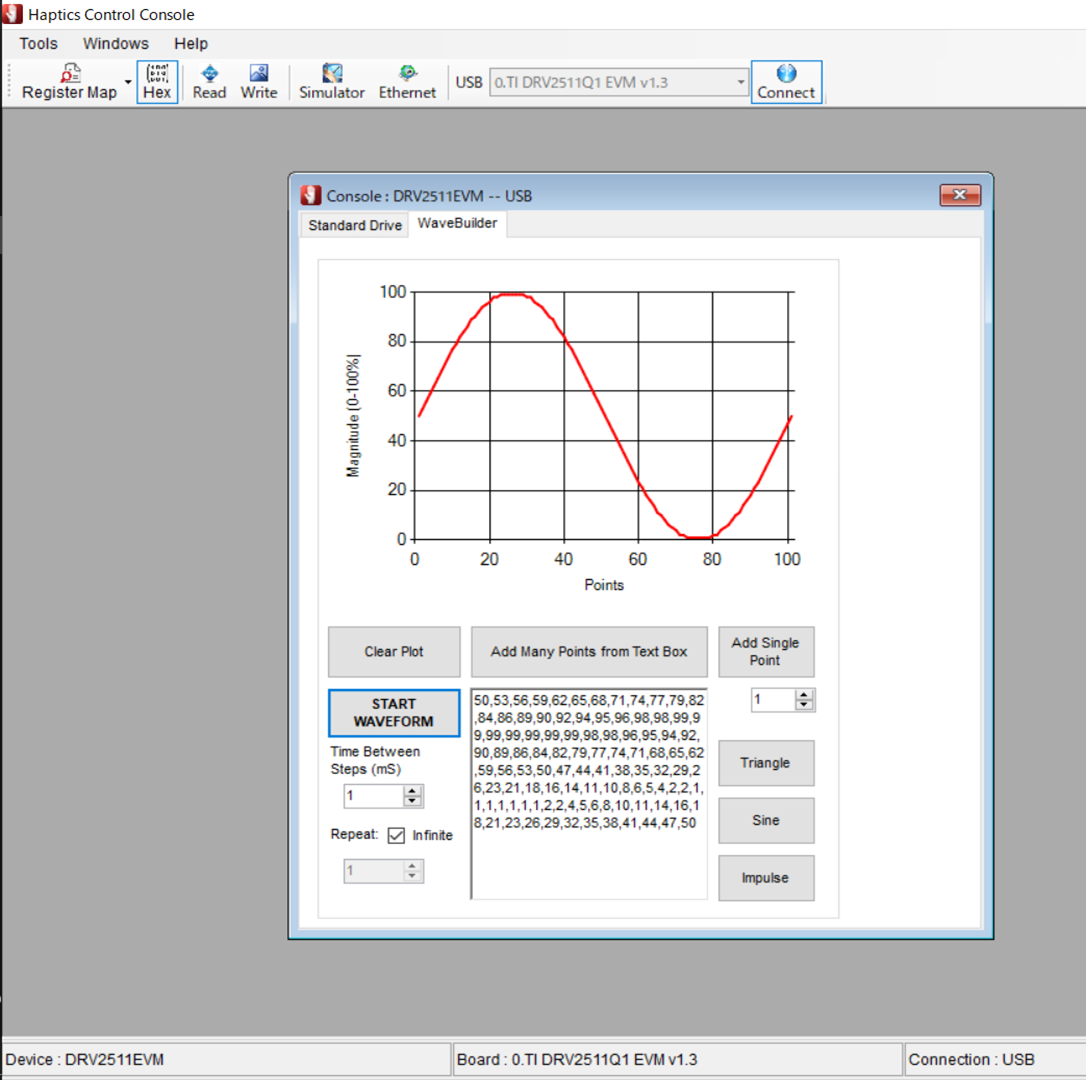The height and width of the screenshot is (1080, 1086).
Task: Open the USB device dropdown list
Action: [740, 82]
